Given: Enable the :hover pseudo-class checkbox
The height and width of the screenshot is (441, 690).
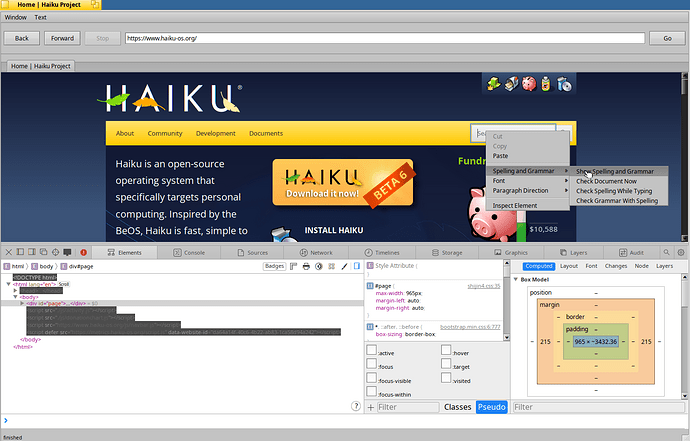Looking at the screenshot, I should coord(446,349).
